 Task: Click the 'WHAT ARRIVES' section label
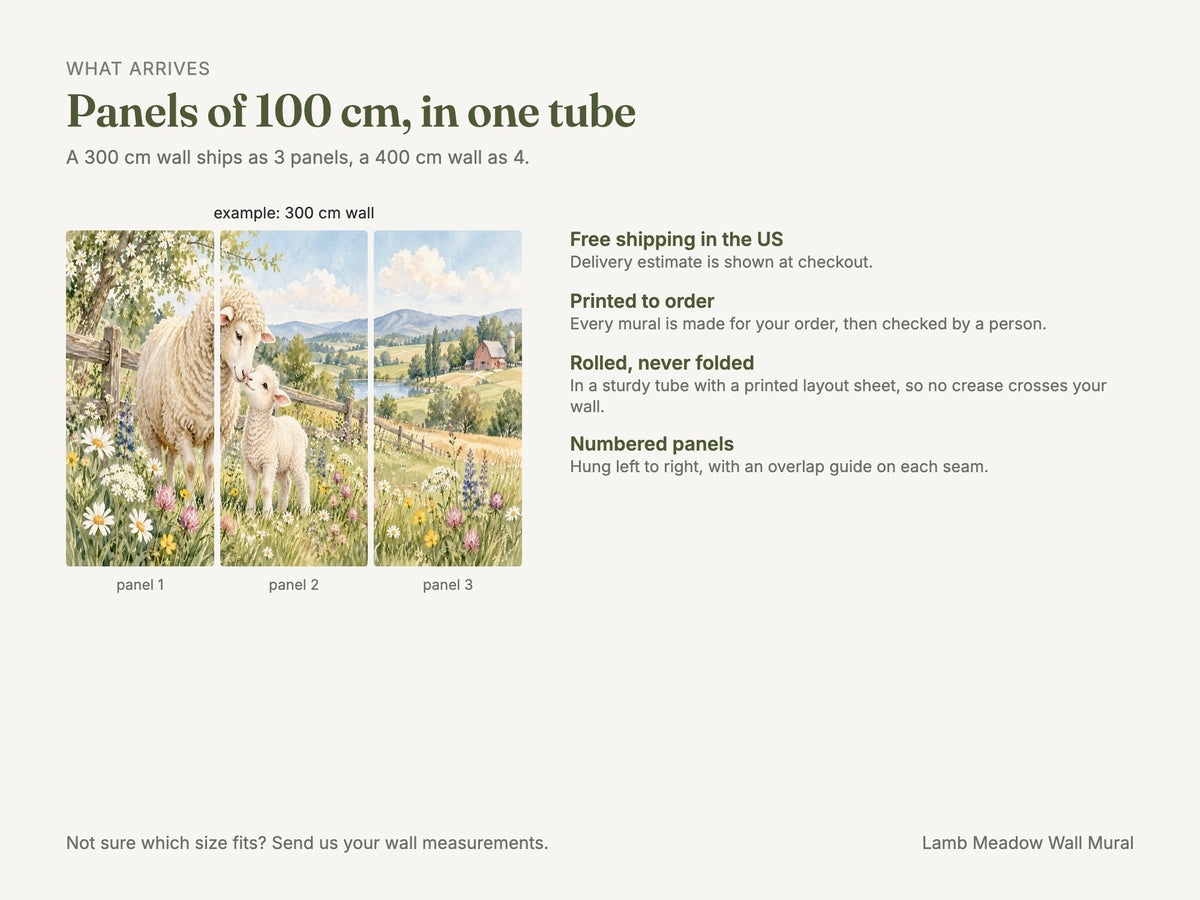pos(138,69)
